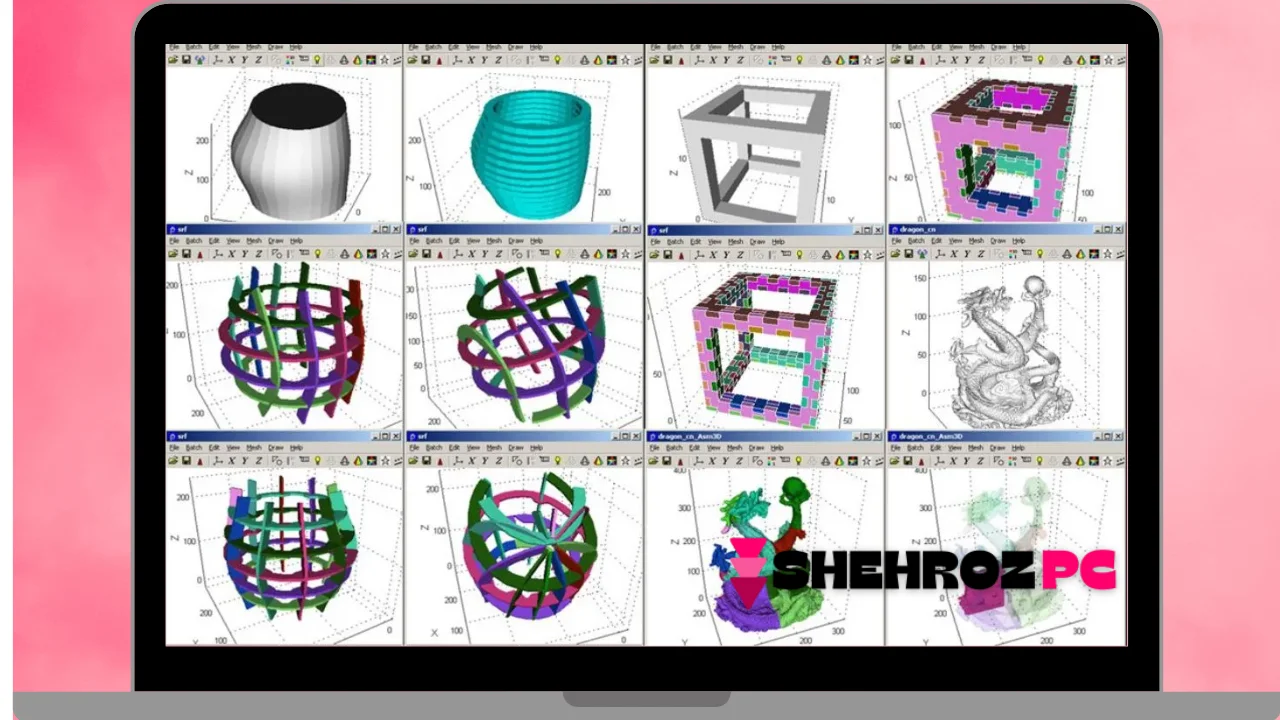This screenshot has height=720, width=1280.
Task: Open the rainbow colormap in the cyan vase window
Action: 611,59
